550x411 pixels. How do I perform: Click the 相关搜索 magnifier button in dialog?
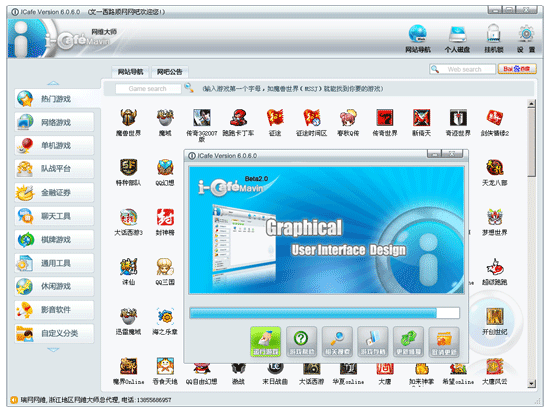337,342
